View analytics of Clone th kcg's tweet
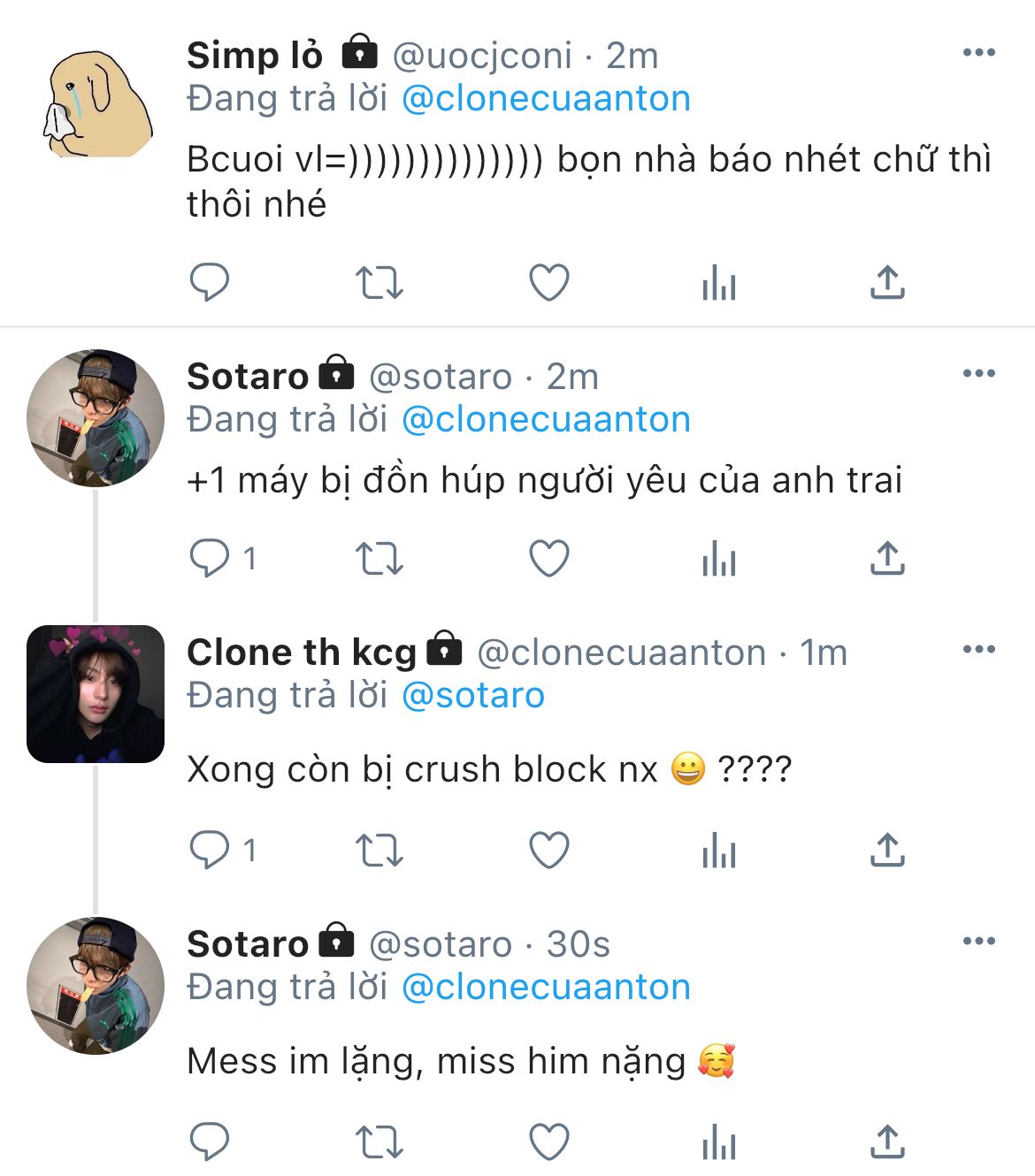The height and width of the screenshot is (1176, 1035). (x=718, y=851)
